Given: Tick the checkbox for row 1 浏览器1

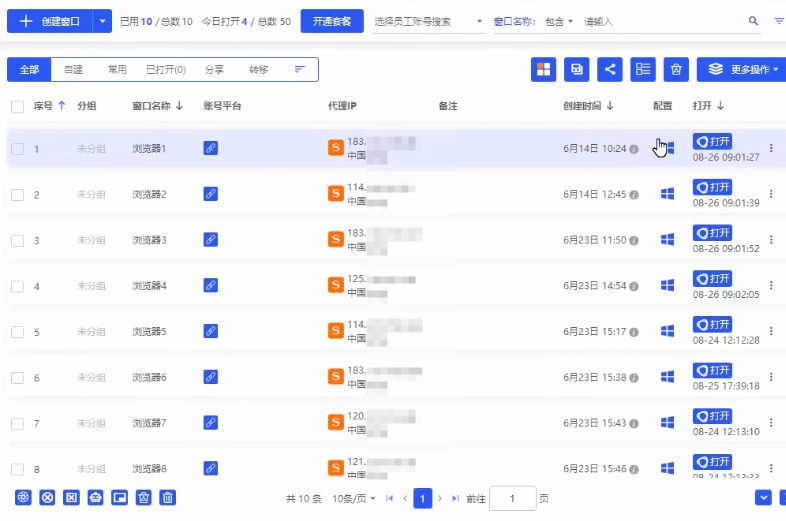Looking at the screenshot, I should coord(17,149).
